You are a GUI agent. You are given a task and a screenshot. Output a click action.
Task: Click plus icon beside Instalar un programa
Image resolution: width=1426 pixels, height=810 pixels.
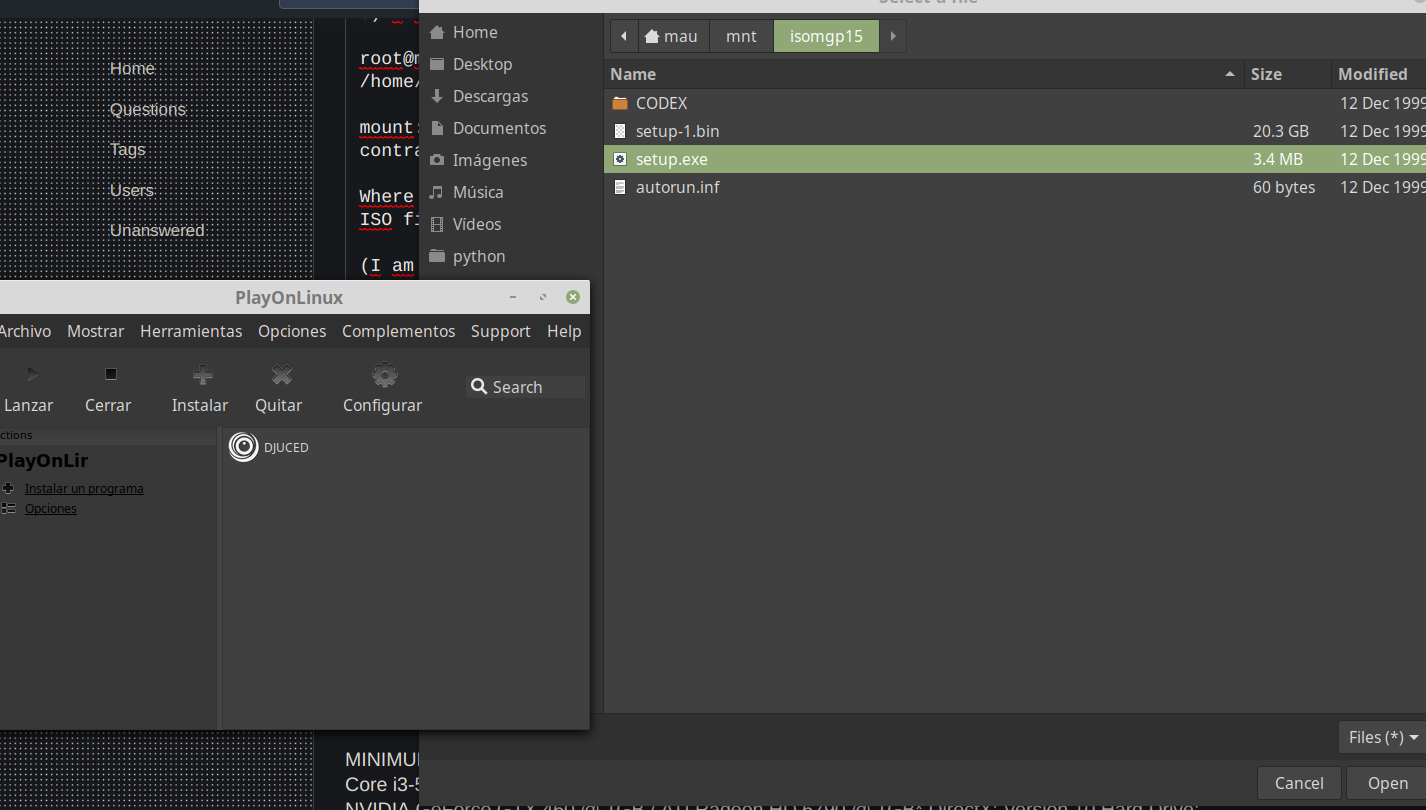click(8, 488)
